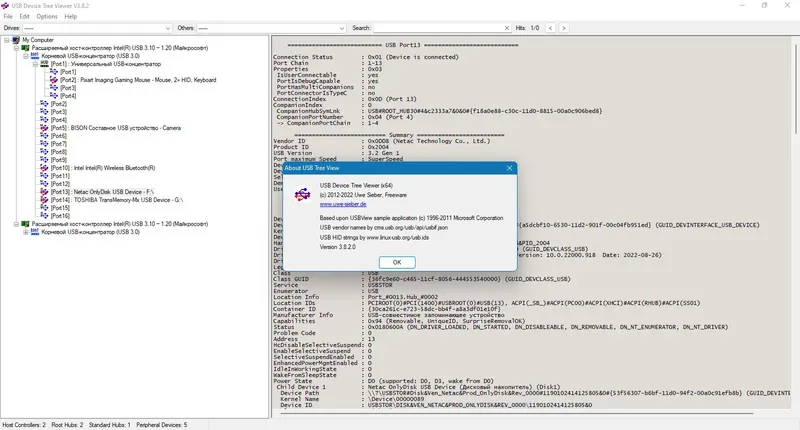Image resolution: width=800 pixels, height=430 pixels.
Task: Click the Netac OnlyDisk device icon
Action: pos(44,192)
